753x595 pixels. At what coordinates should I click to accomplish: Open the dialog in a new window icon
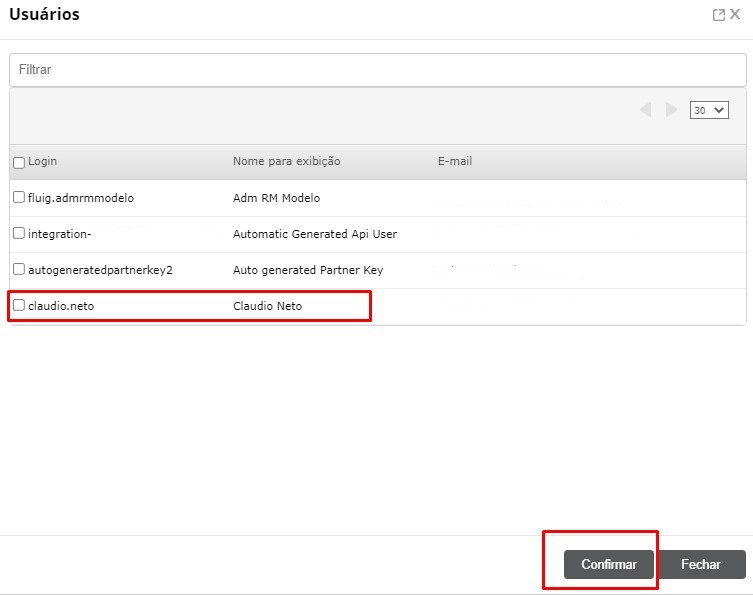(718, 15)
